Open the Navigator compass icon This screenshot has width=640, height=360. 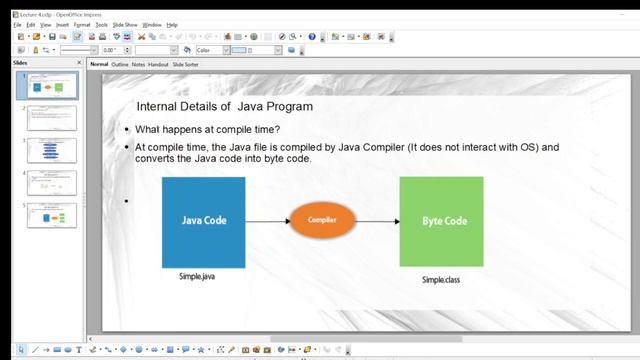282,37
